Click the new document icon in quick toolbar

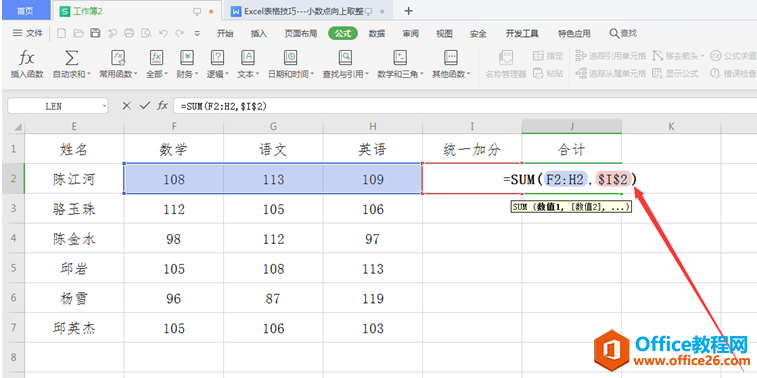coord(61,33)
